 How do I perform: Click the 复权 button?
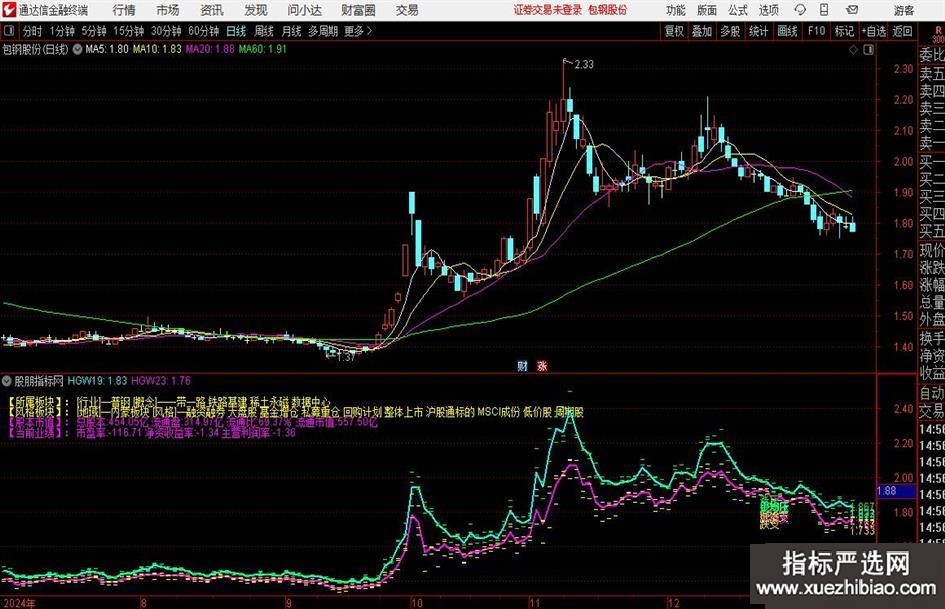674,31
